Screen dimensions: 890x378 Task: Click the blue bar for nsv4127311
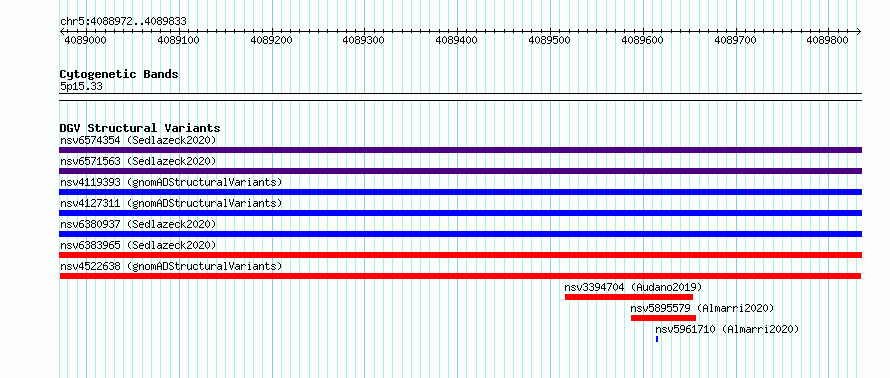pos(460,213)
